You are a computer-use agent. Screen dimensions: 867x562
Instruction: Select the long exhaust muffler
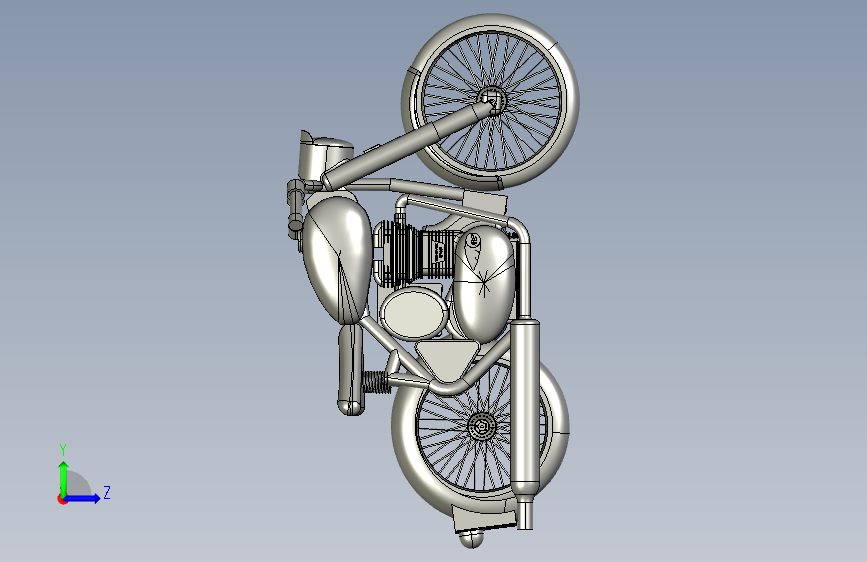pos(525,407)
